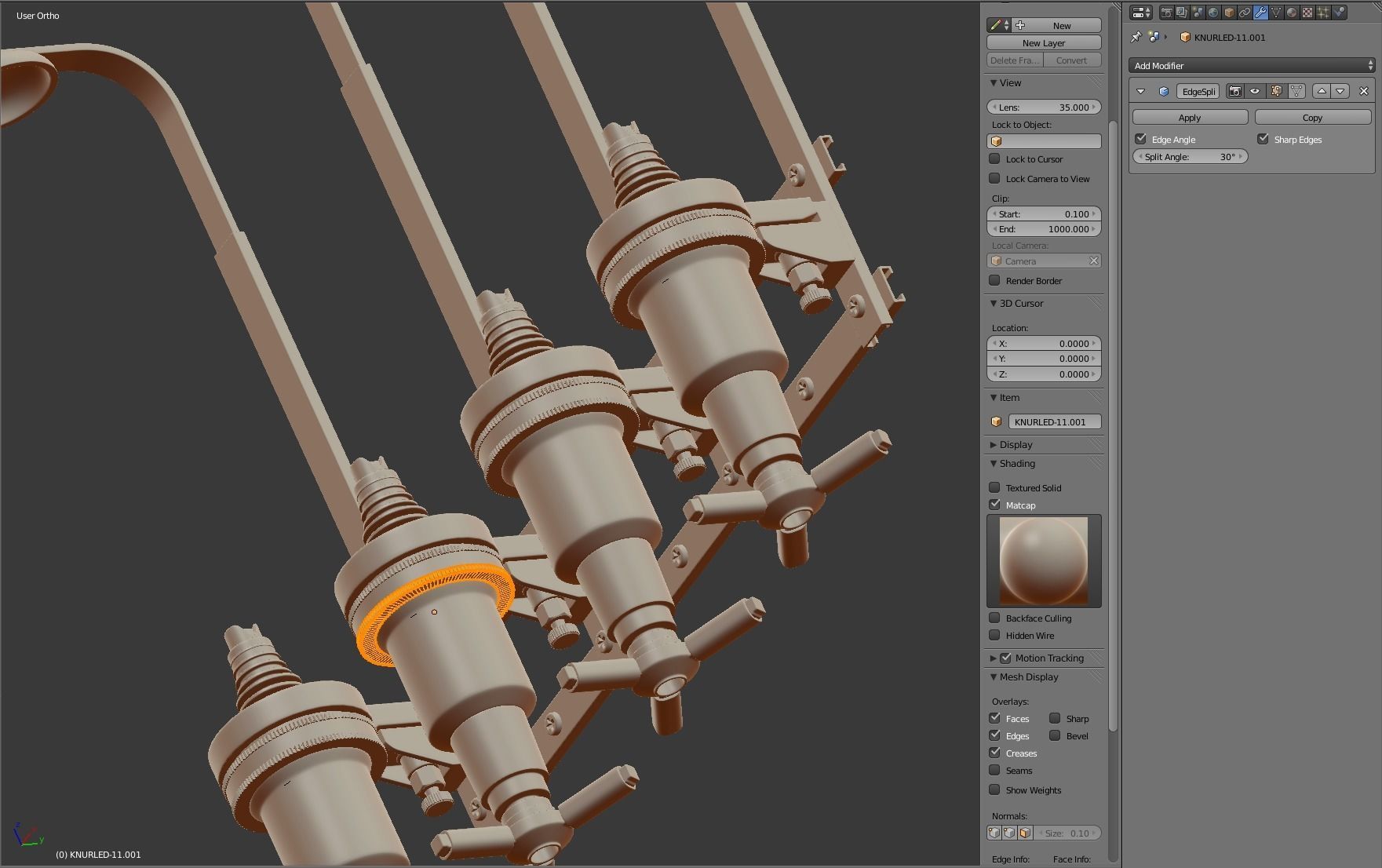Toggle EdgeSplit use during render camera icon
Image resolution: width=1382 pixels, height=868 pixels.
(x=1235, y=91)
